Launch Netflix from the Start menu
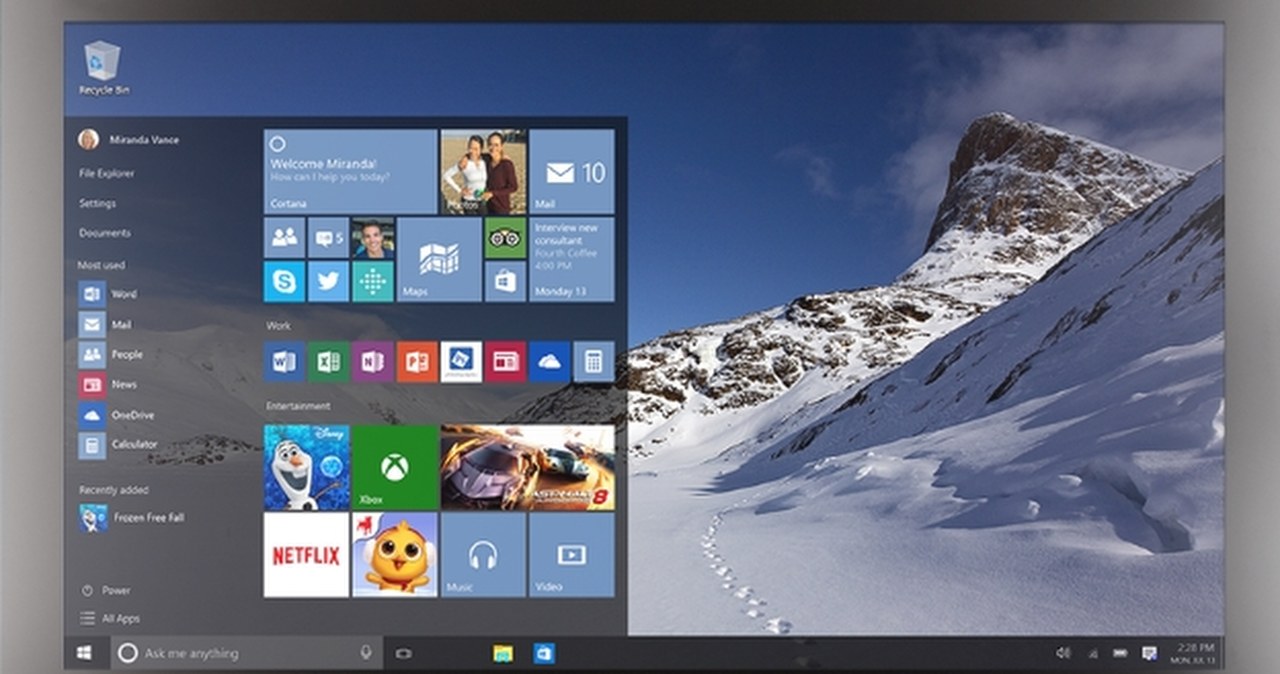The image size is (1280, 674). coord(305,557)
